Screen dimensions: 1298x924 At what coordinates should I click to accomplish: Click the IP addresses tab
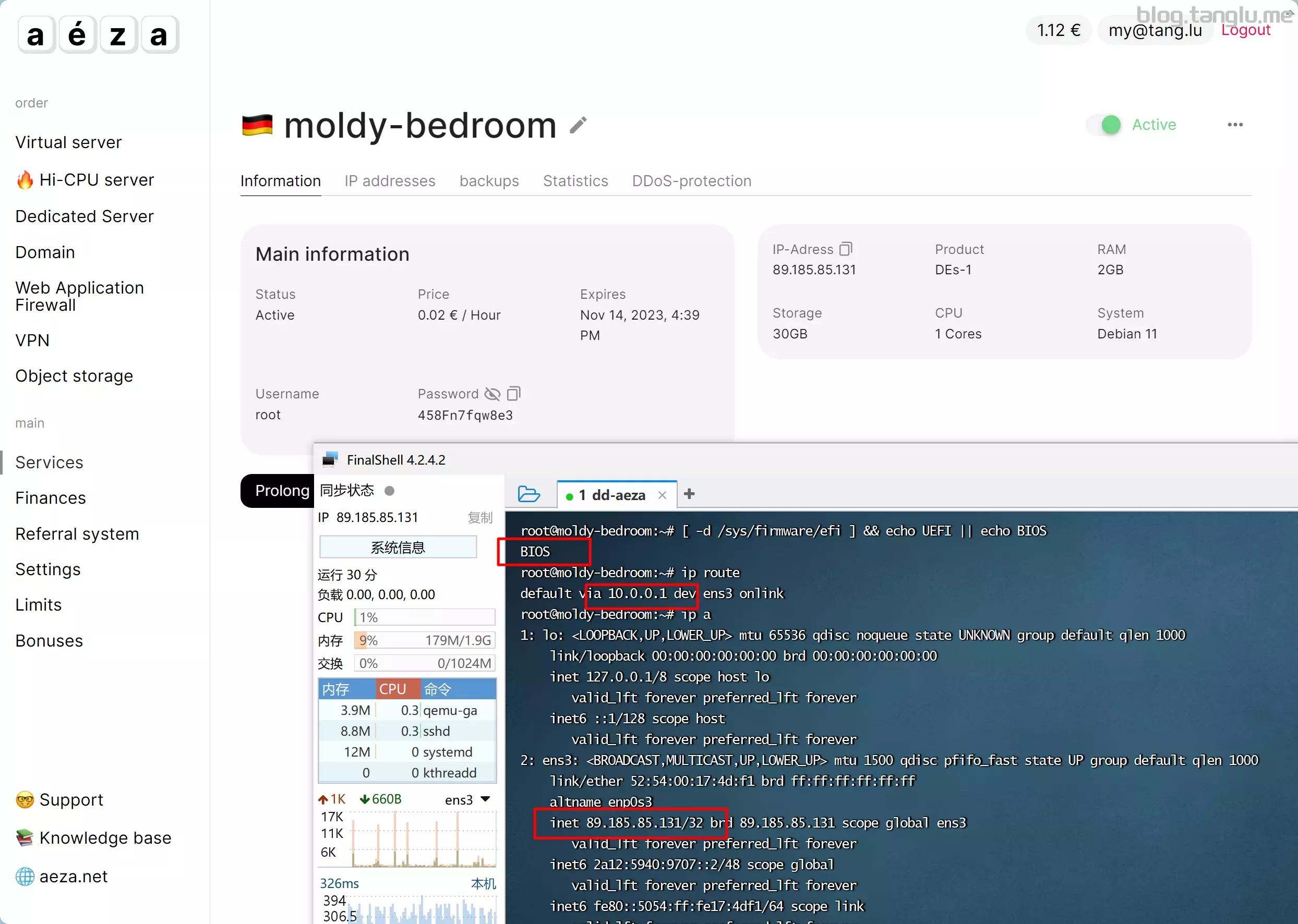tap(390, 180)
